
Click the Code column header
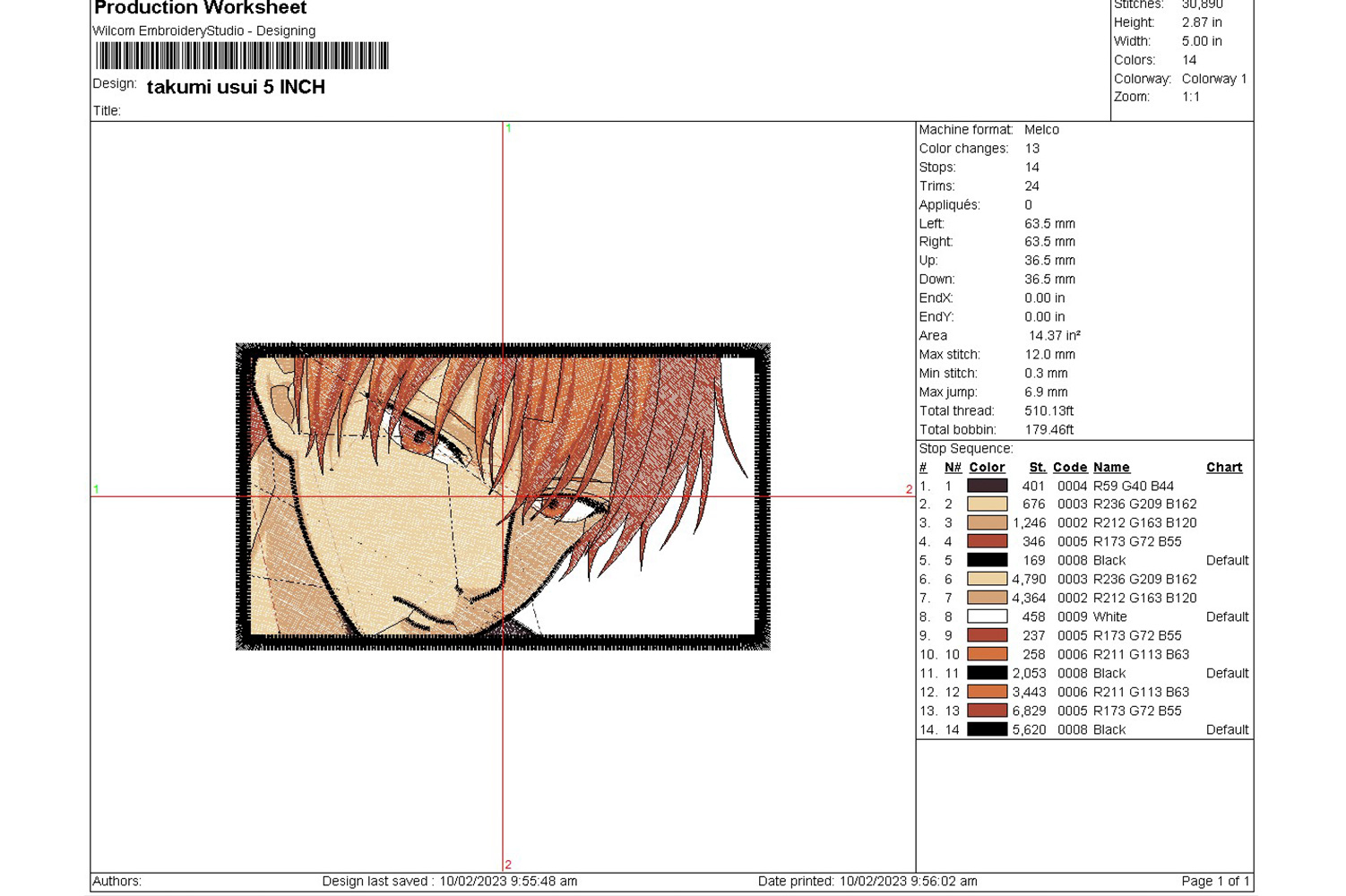(x=1069, y=468)
